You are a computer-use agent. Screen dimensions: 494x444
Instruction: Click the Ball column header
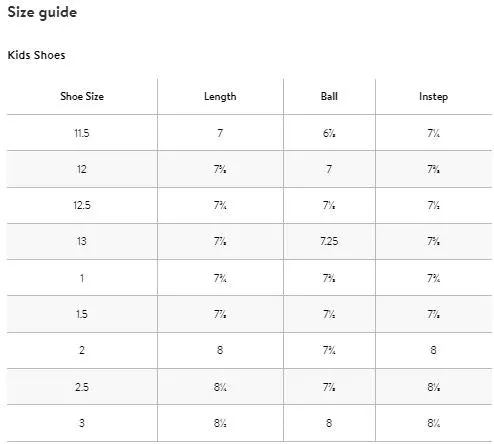point(329,96)
